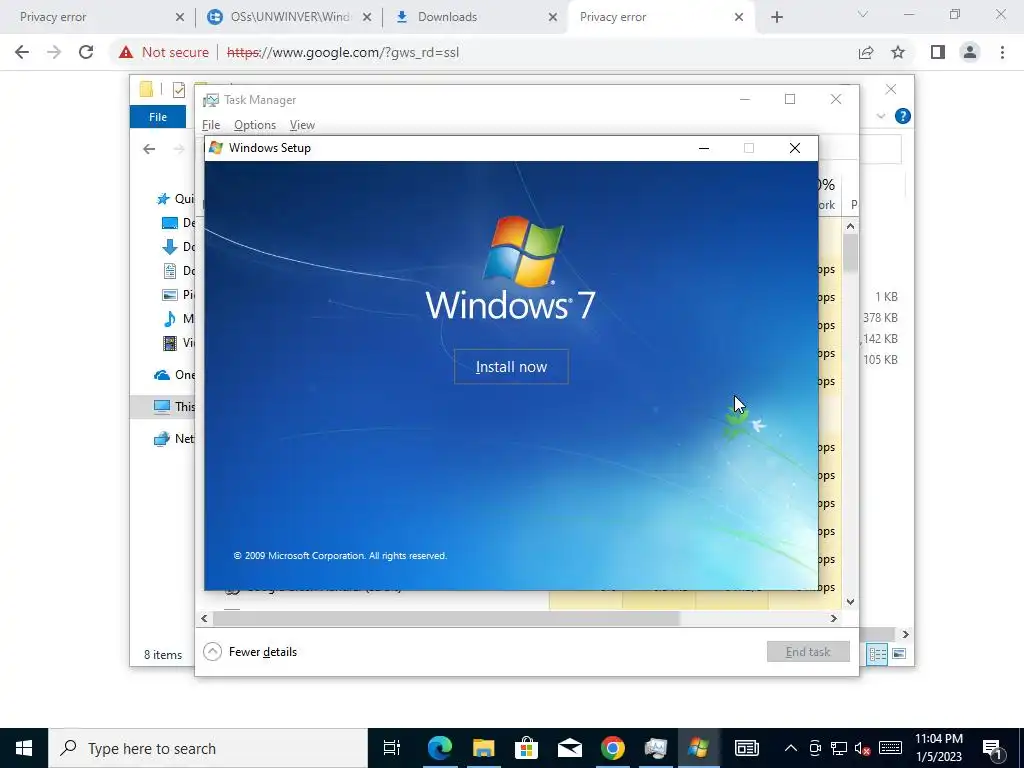Open Windows Setup taskbar icon
1024x768 pixels.
tap(698, 748)
